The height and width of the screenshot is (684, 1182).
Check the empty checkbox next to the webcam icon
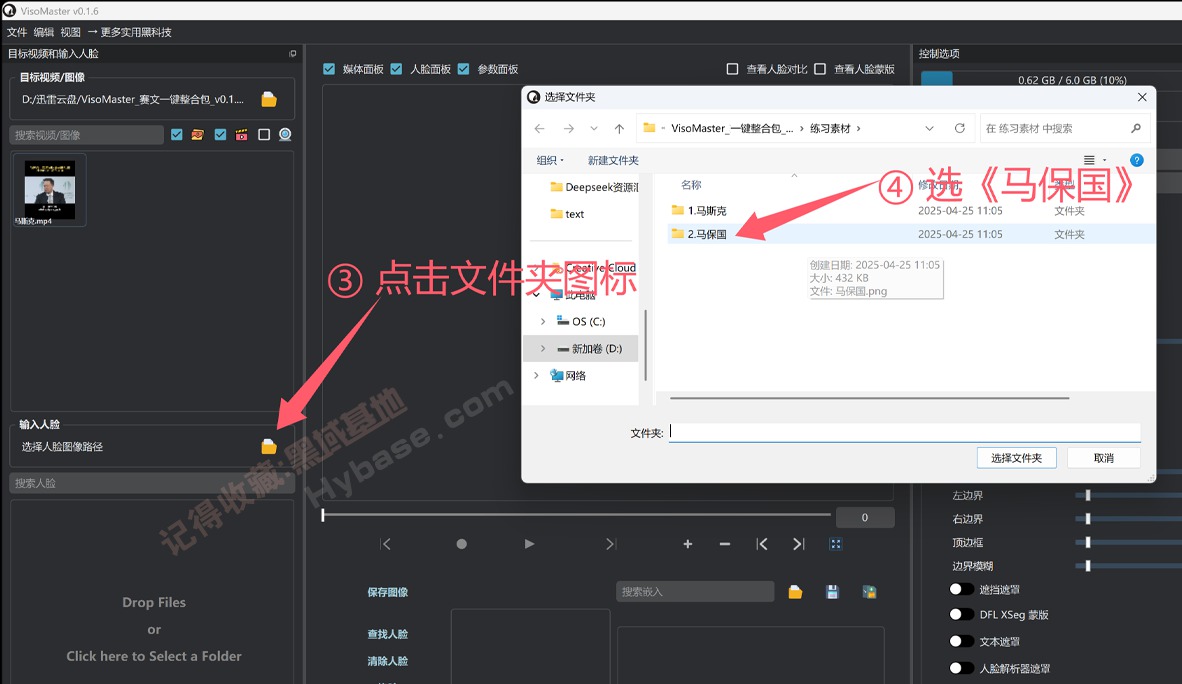264,134
